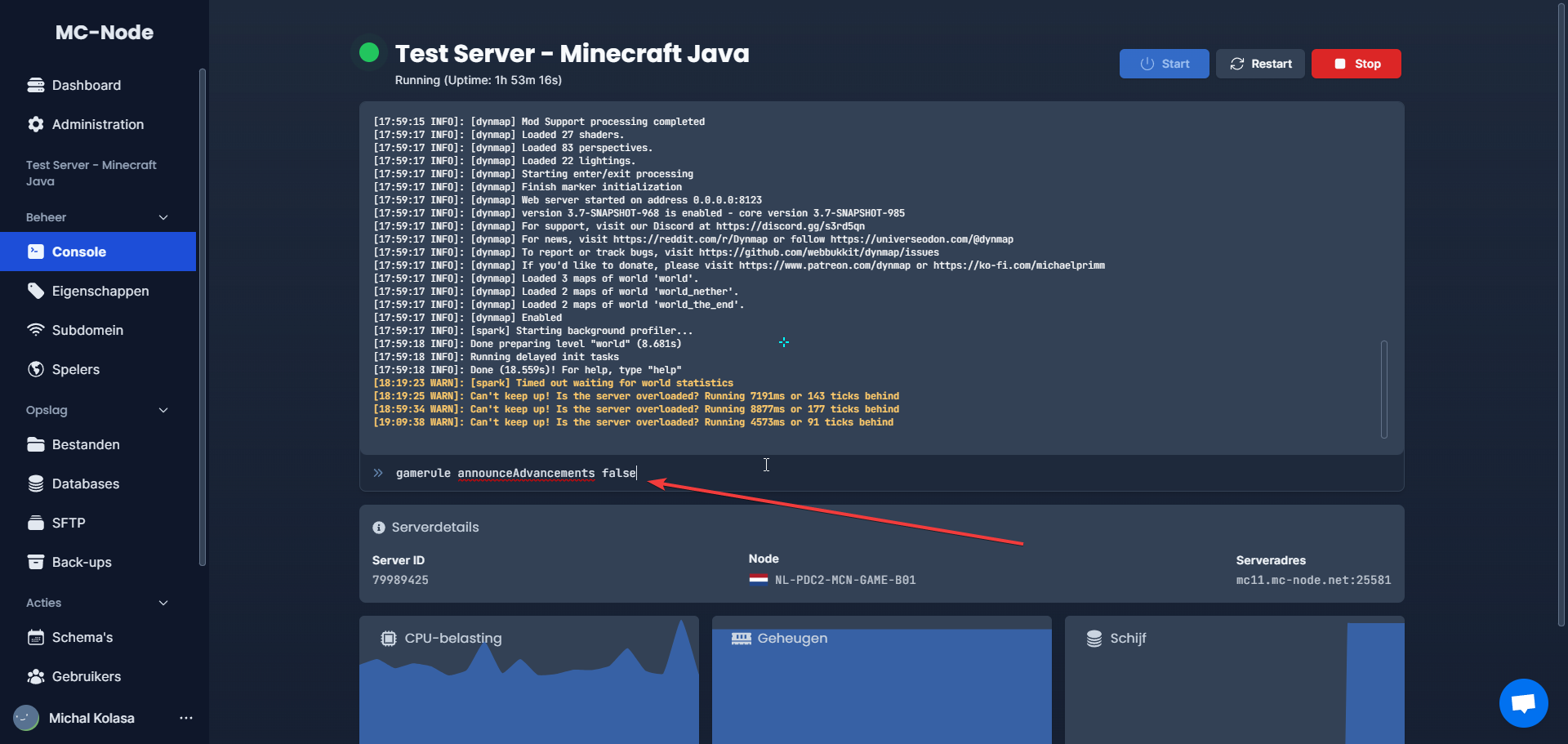Viewport: 1568px width, 744px height.
Task: Select node name NL-PDC2-MCN-GAME-B01
Action: tap(845, 580)
